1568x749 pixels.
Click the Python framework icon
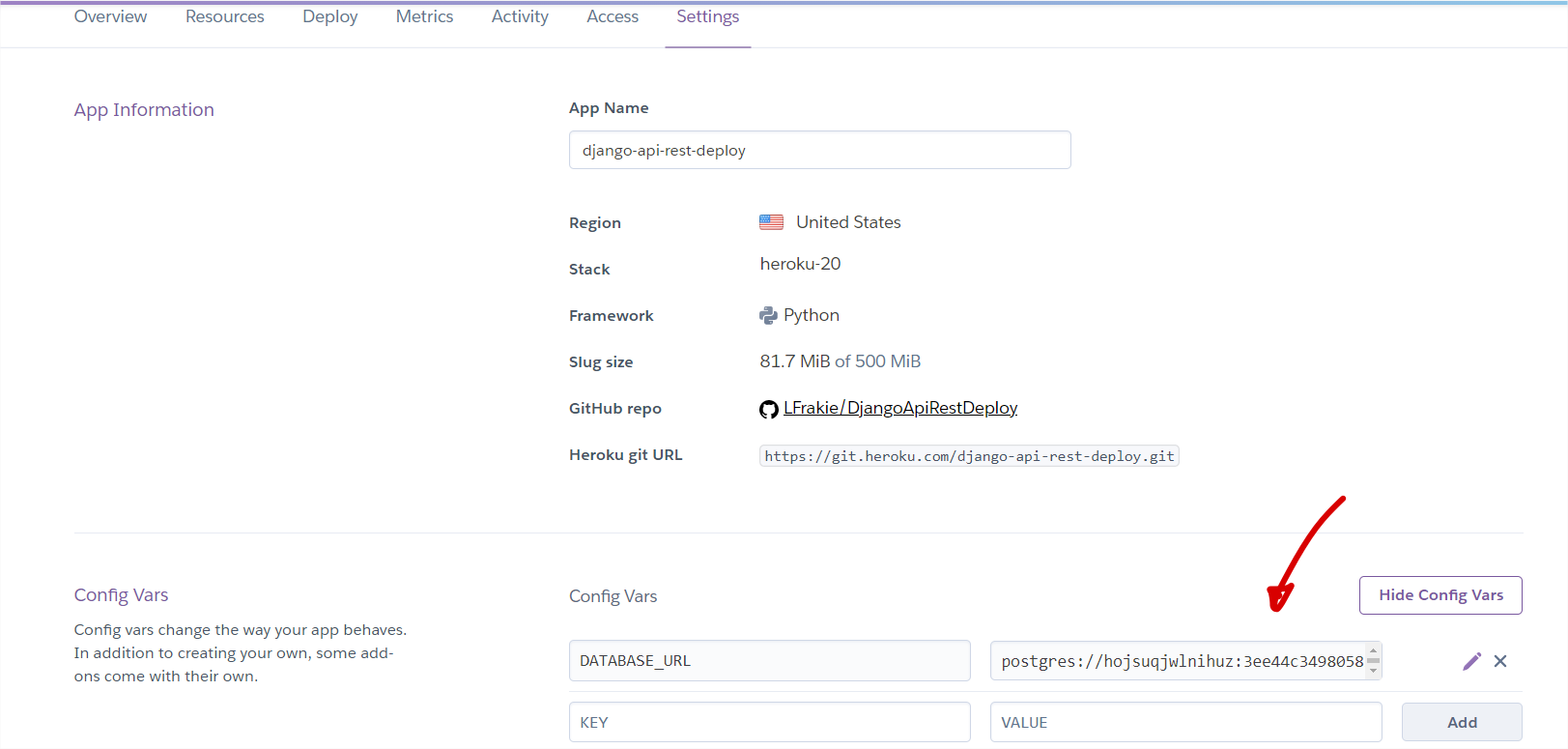[x=768, y=315]
